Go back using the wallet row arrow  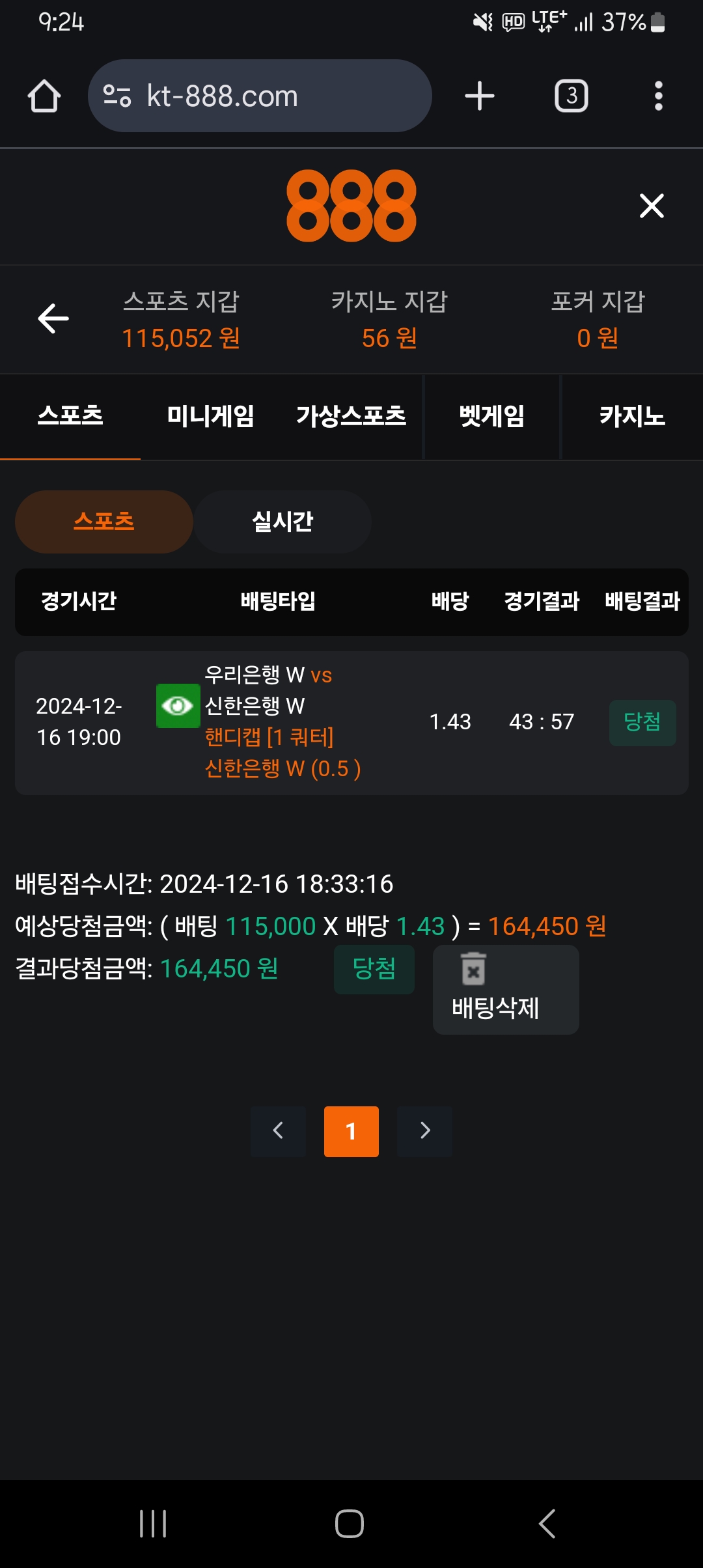(53, 318)
